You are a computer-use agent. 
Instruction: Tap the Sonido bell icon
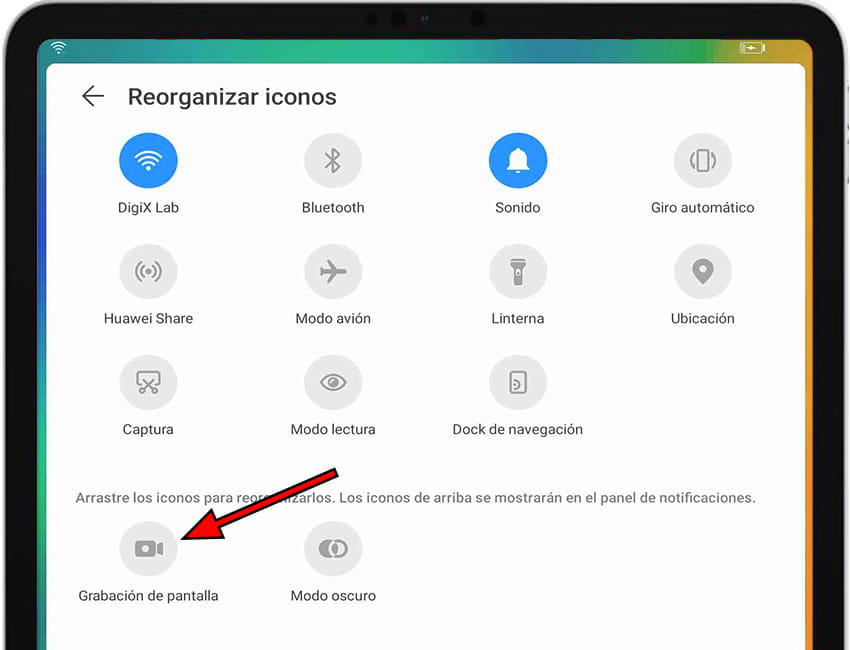point(518,160)
